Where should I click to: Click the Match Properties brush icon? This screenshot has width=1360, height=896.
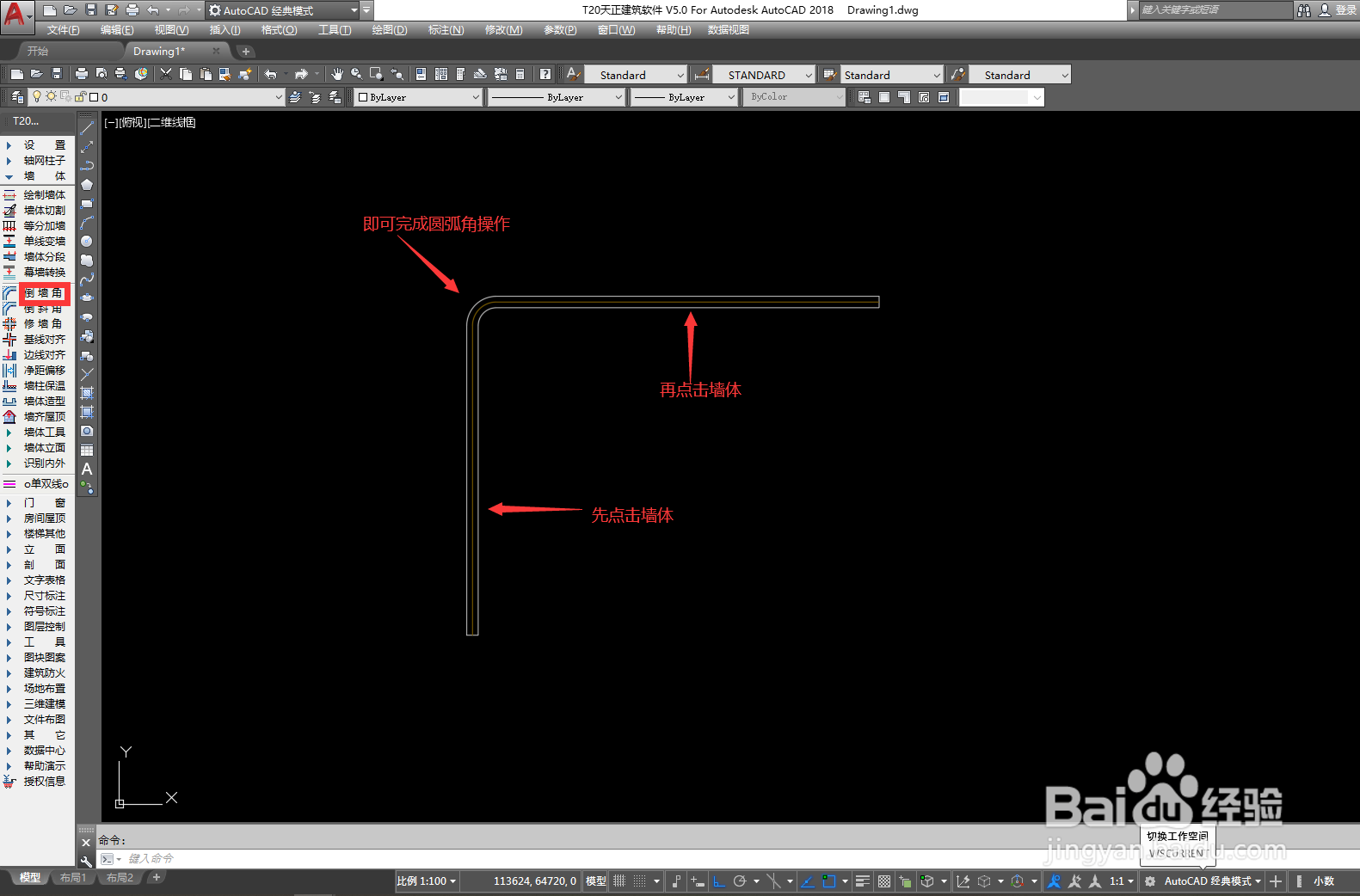(x=245, y=75)
